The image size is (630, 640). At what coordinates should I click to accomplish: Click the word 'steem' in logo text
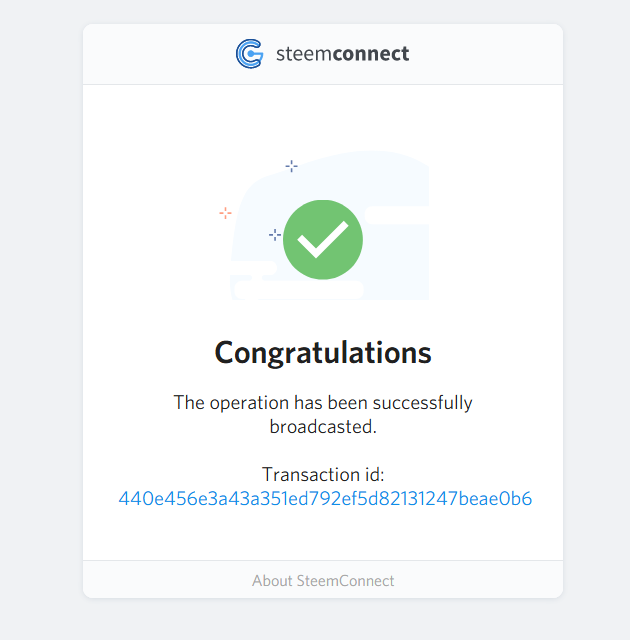click(x=304, y=54)
